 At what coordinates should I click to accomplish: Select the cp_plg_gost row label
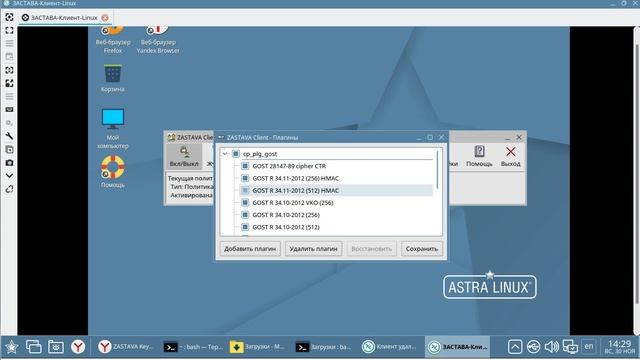coord(260,154)
